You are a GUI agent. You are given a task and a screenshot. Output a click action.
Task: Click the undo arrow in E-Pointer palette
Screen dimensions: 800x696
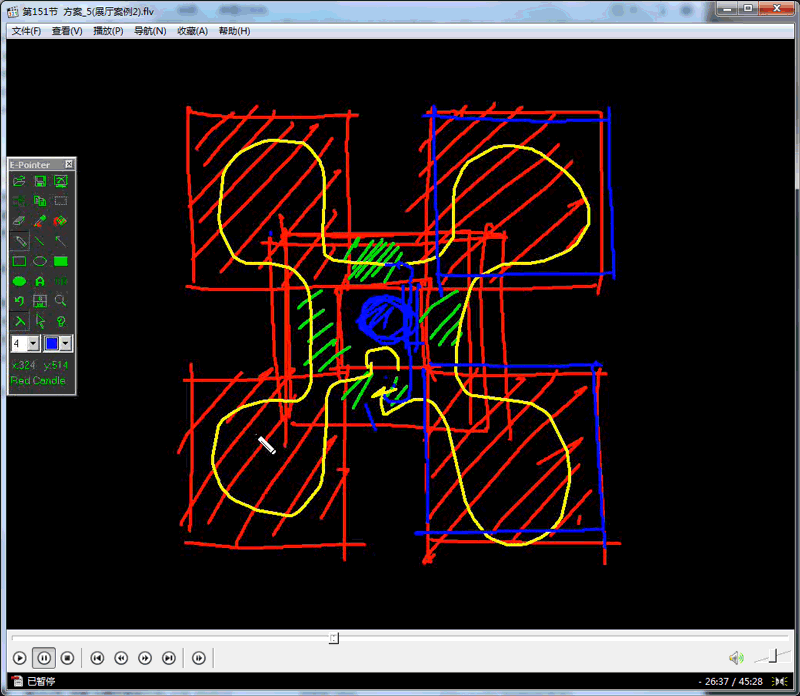pos(19,300)
